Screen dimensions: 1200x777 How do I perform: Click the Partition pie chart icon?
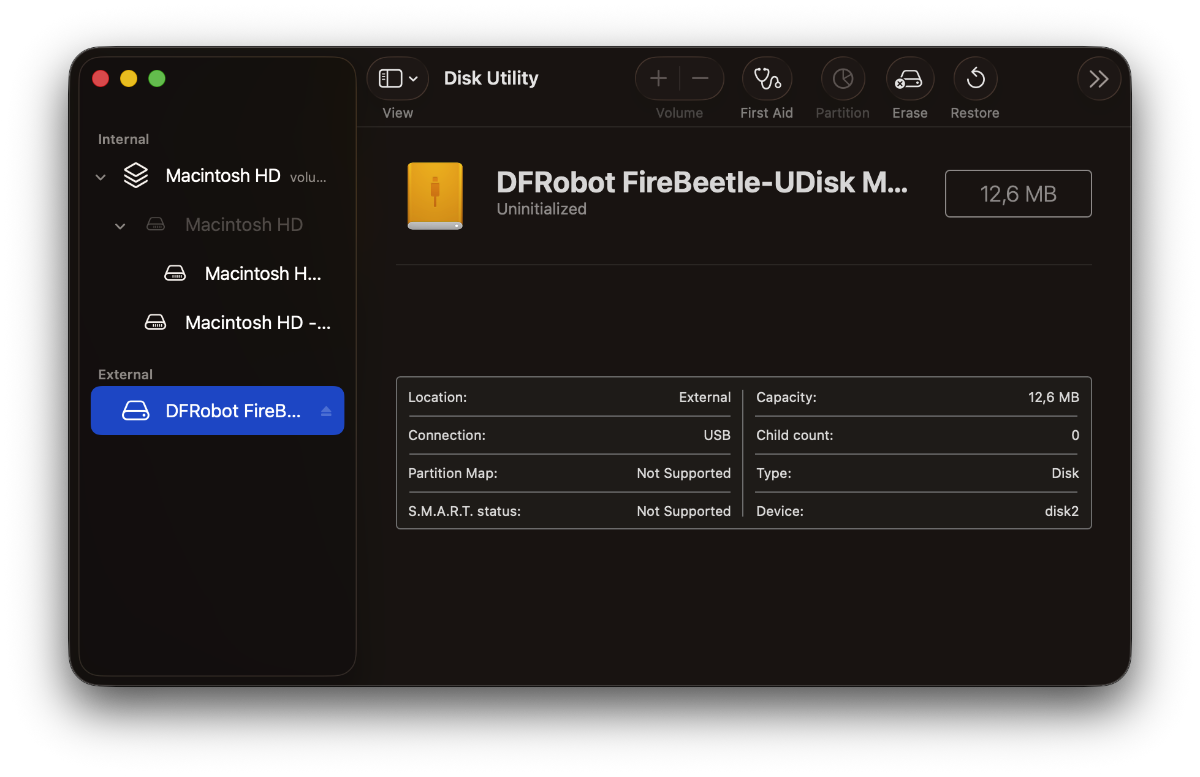(x=843, y=79)
